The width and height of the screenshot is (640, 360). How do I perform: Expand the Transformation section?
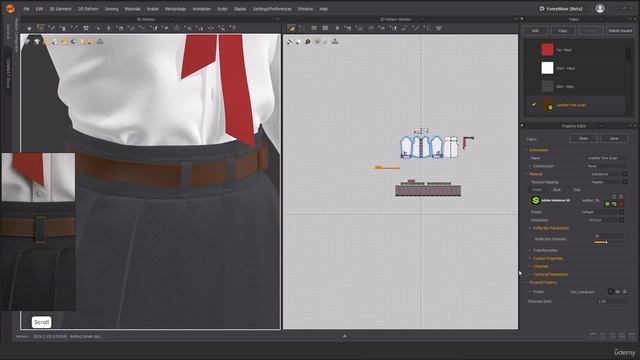click(x=530, y=250)
